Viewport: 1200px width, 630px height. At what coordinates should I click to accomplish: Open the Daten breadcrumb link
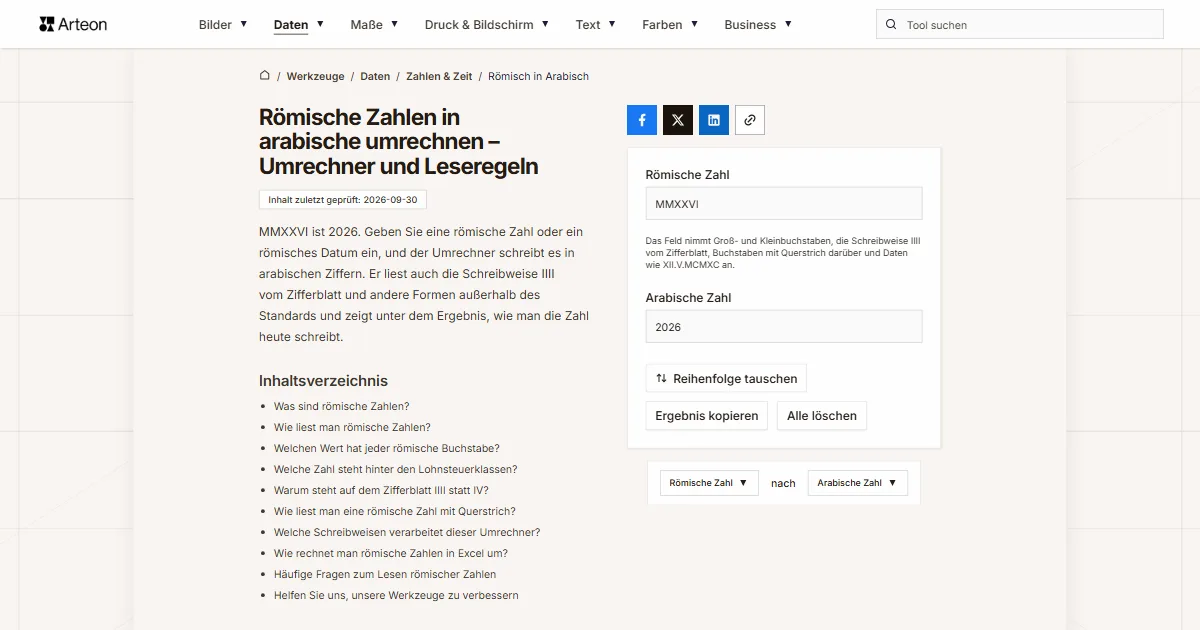click(x=375, y=76)
